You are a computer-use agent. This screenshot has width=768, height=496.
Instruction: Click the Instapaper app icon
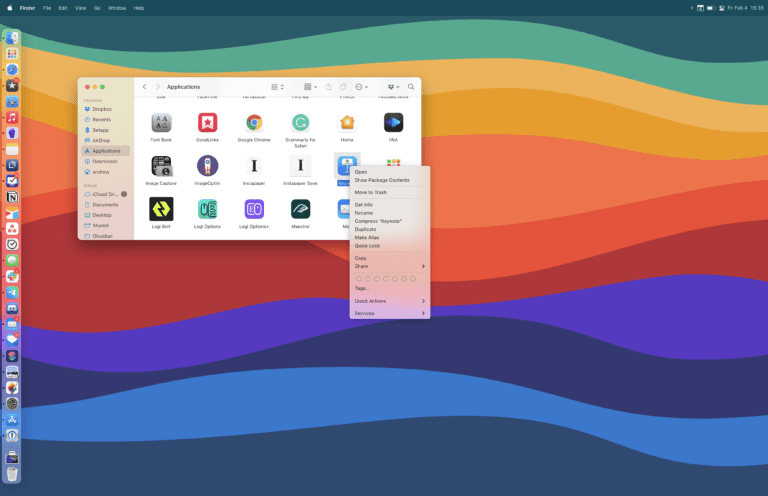pyautogui.click(x=254, y=166)
